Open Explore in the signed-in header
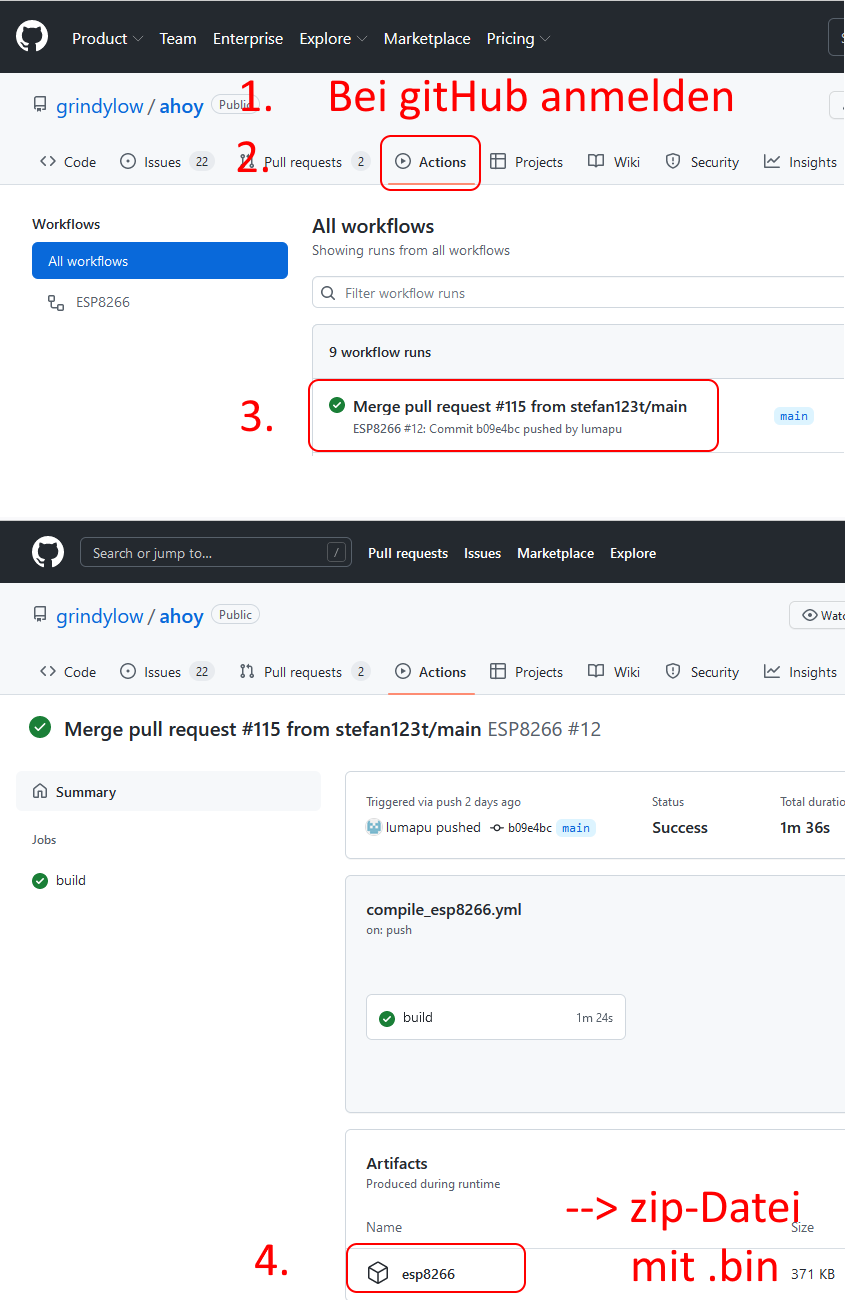The image size is (845, 1300). pyautogui.click(x=633, y=553)
